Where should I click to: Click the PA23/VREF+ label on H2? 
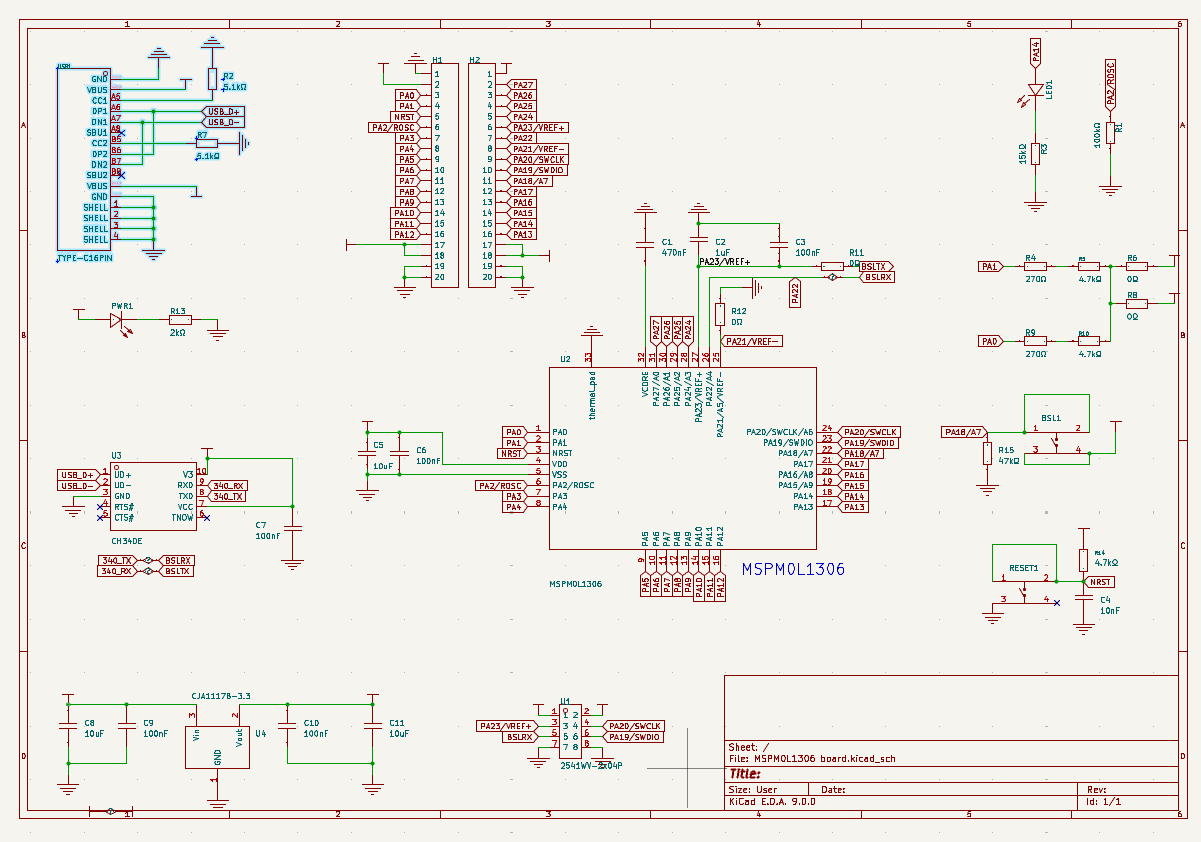click(x=539, y=128)
